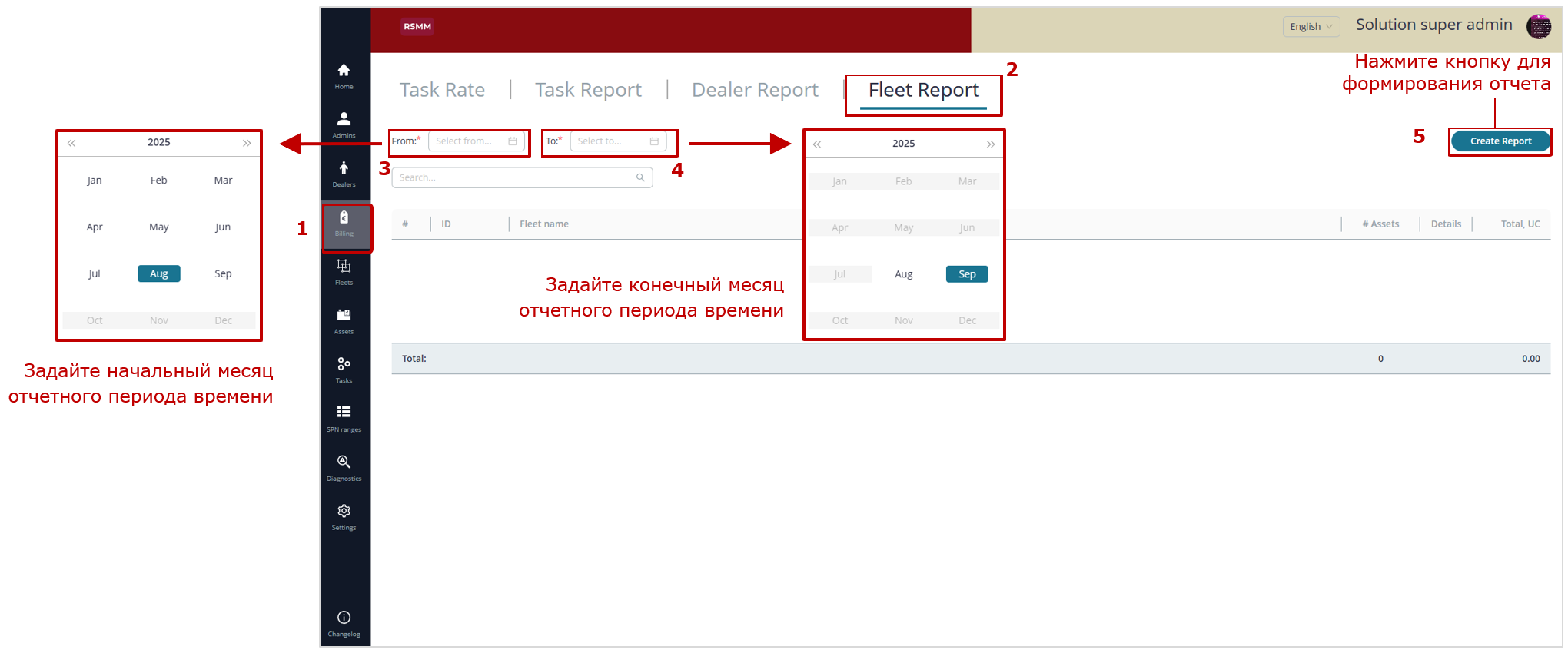Open SPN ranges in sidebar
1568x653 pixels.
[x=344, y=418]
